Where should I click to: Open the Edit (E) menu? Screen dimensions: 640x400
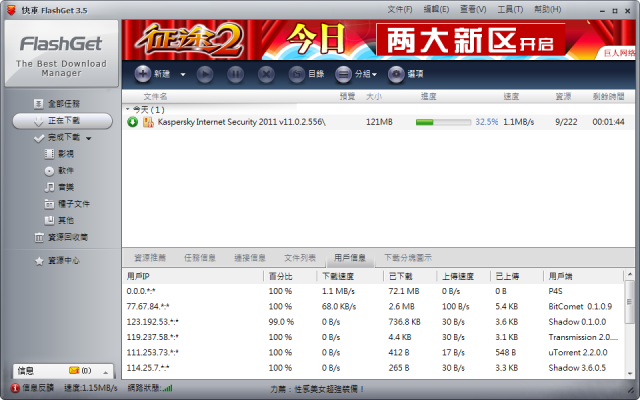click(x=436, y=9)
